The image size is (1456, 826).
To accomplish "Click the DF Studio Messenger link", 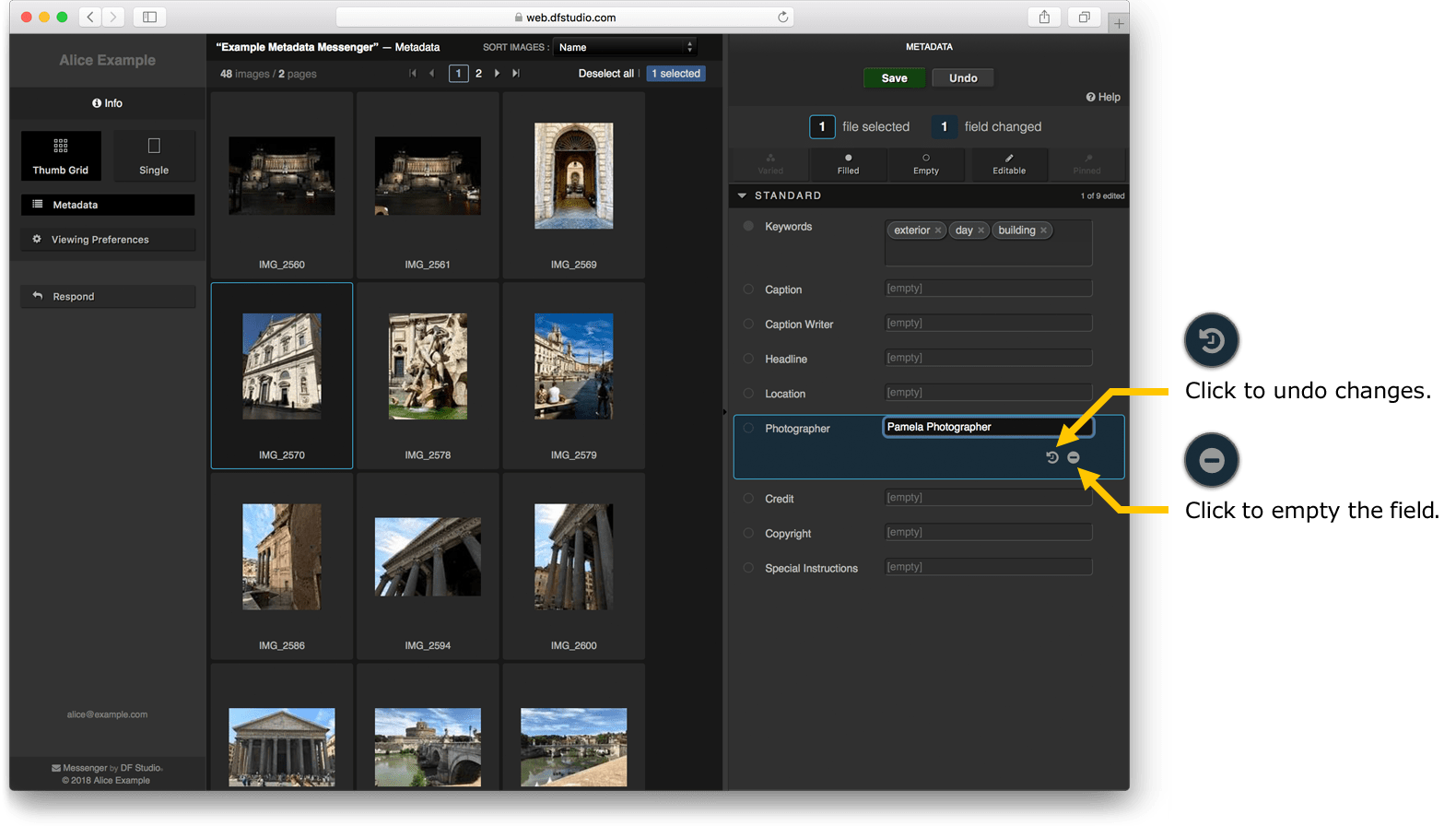I will (x=107, y=768).
